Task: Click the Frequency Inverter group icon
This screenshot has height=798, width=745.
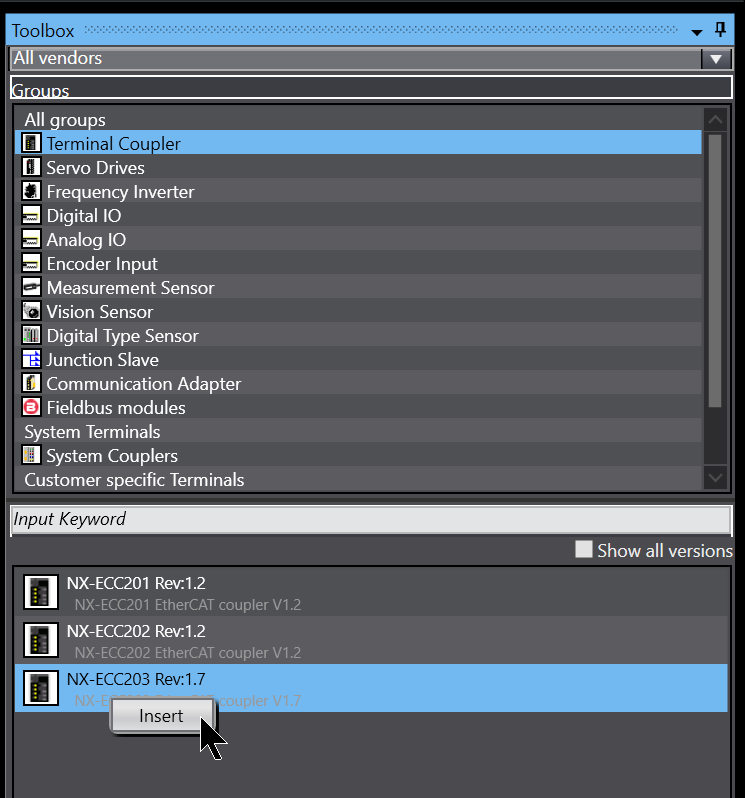Action: (31, 191)
